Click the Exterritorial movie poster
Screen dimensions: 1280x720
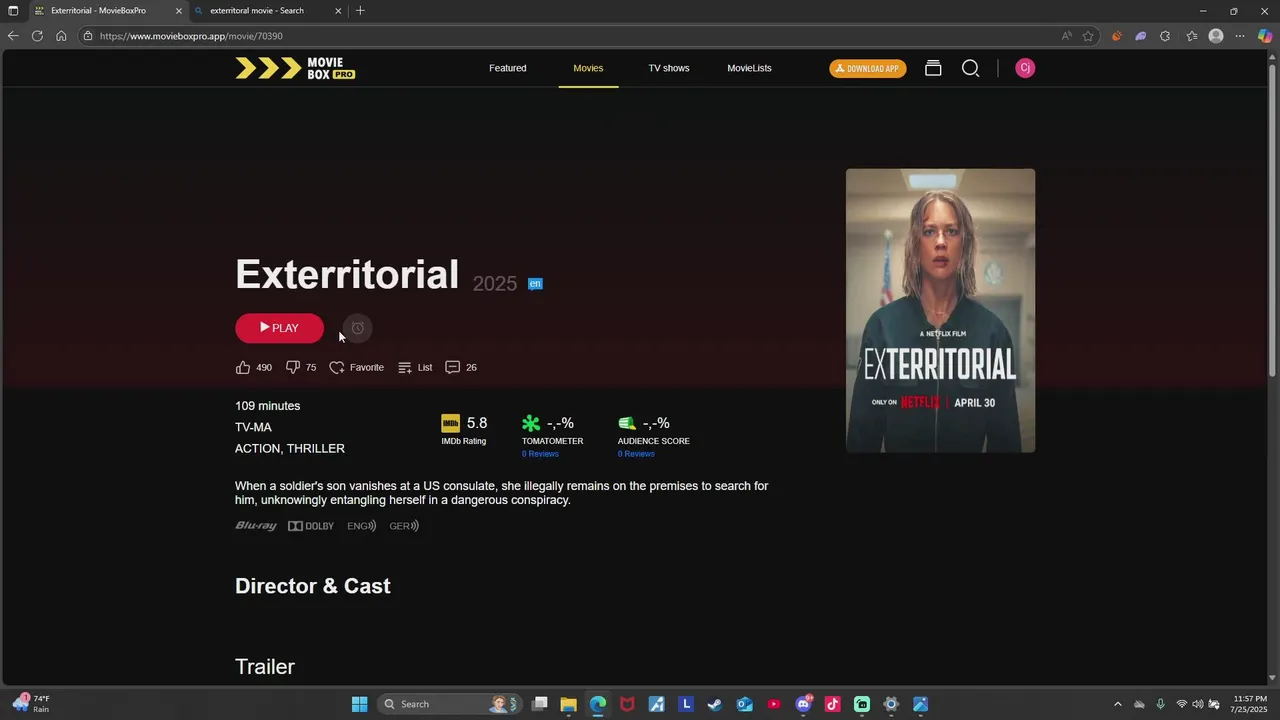click(x=940, y=310)
